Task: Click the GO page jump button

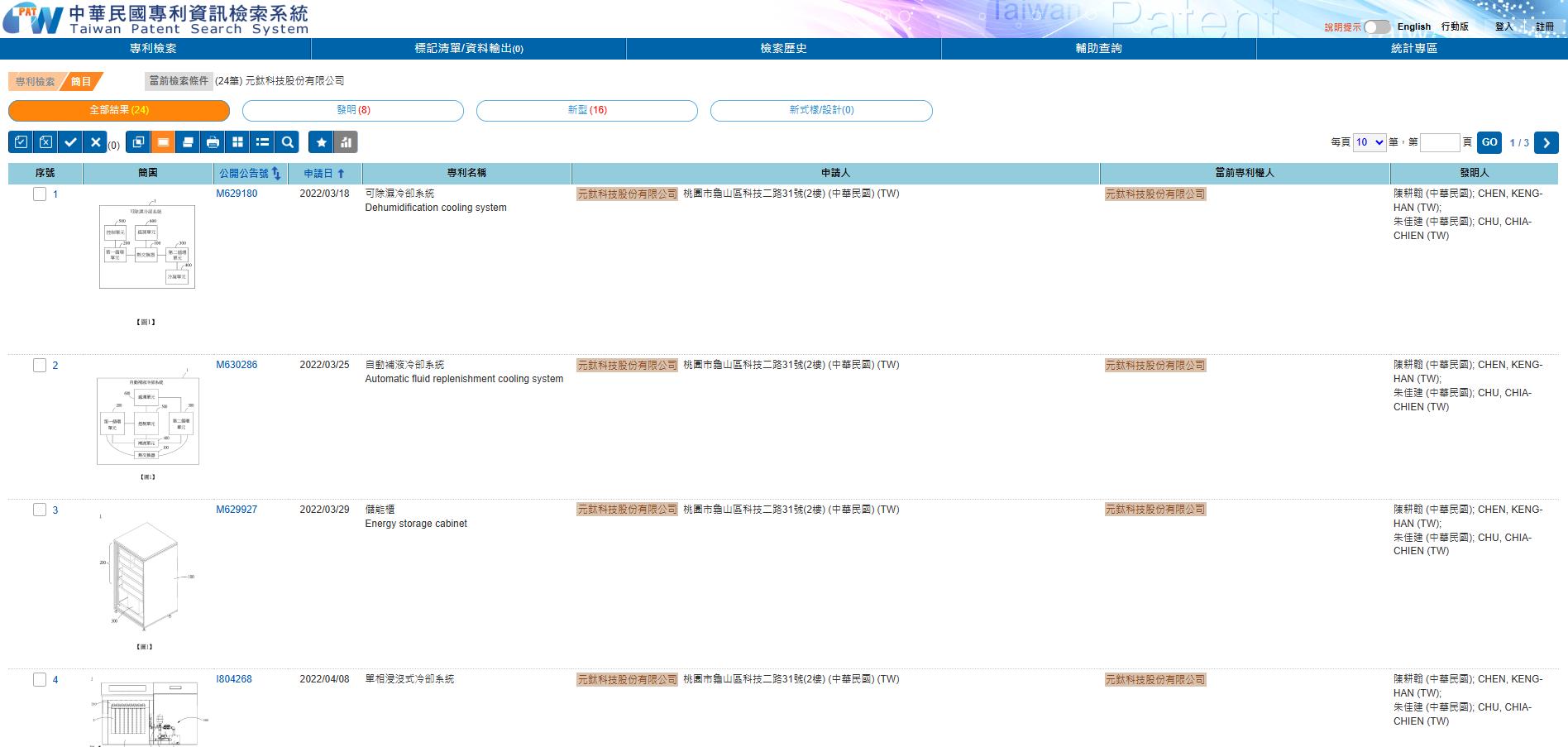Action: (x=1489, y=142)
